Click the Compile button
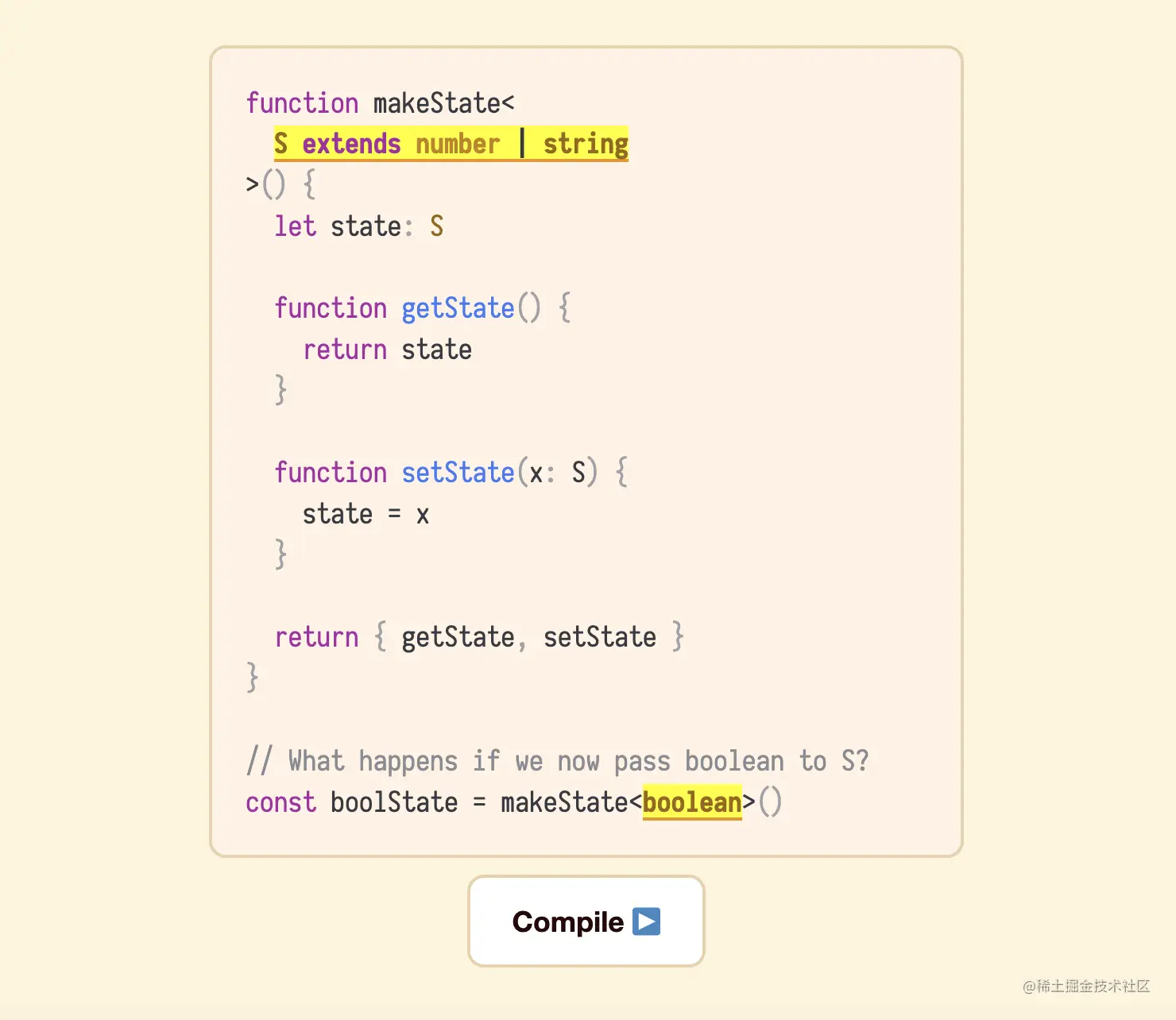The width and height of the screenshot is (1176, 1020). 586,921
